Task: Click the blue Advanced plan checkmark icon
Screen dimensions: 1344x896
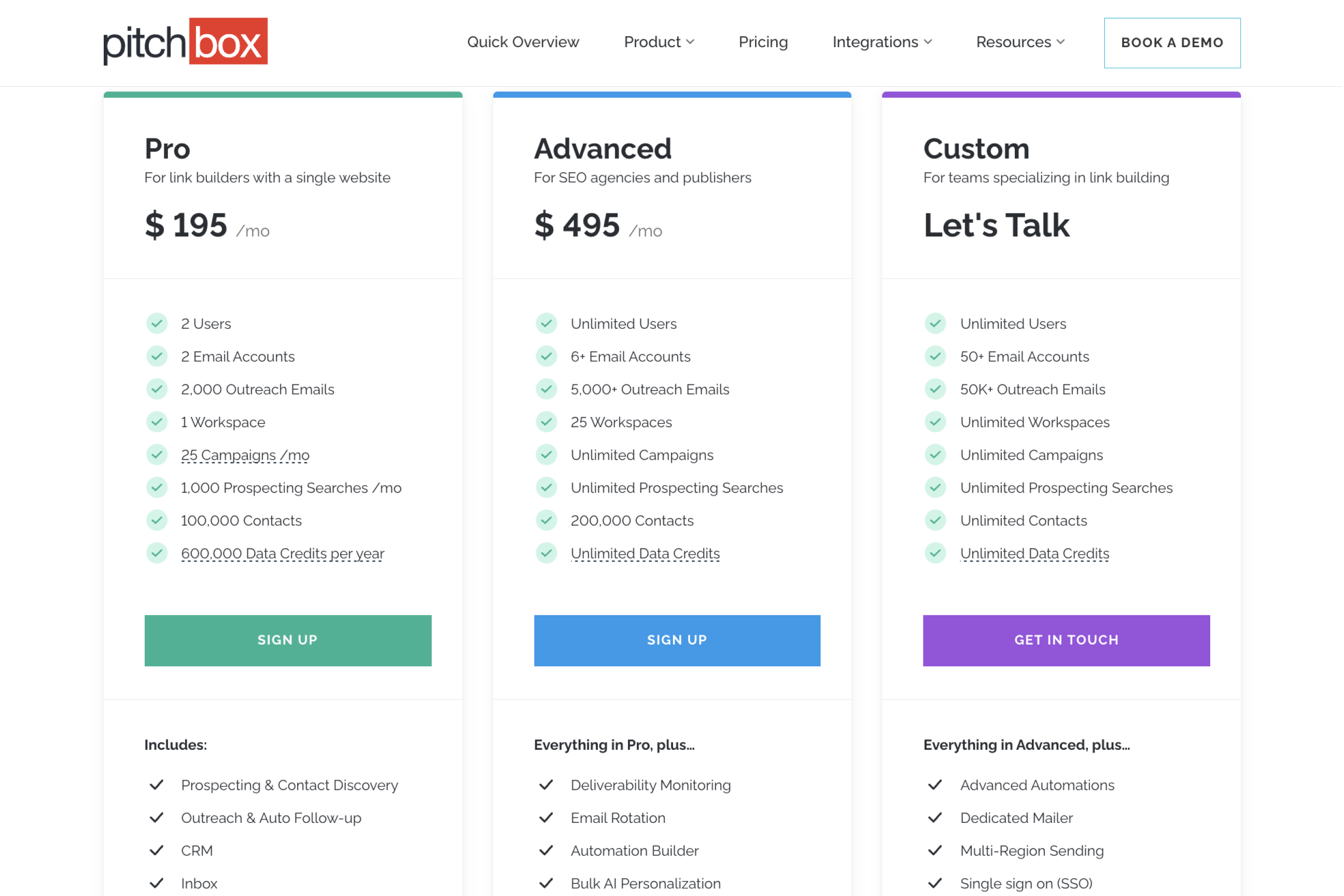Action: click(546, 323)
